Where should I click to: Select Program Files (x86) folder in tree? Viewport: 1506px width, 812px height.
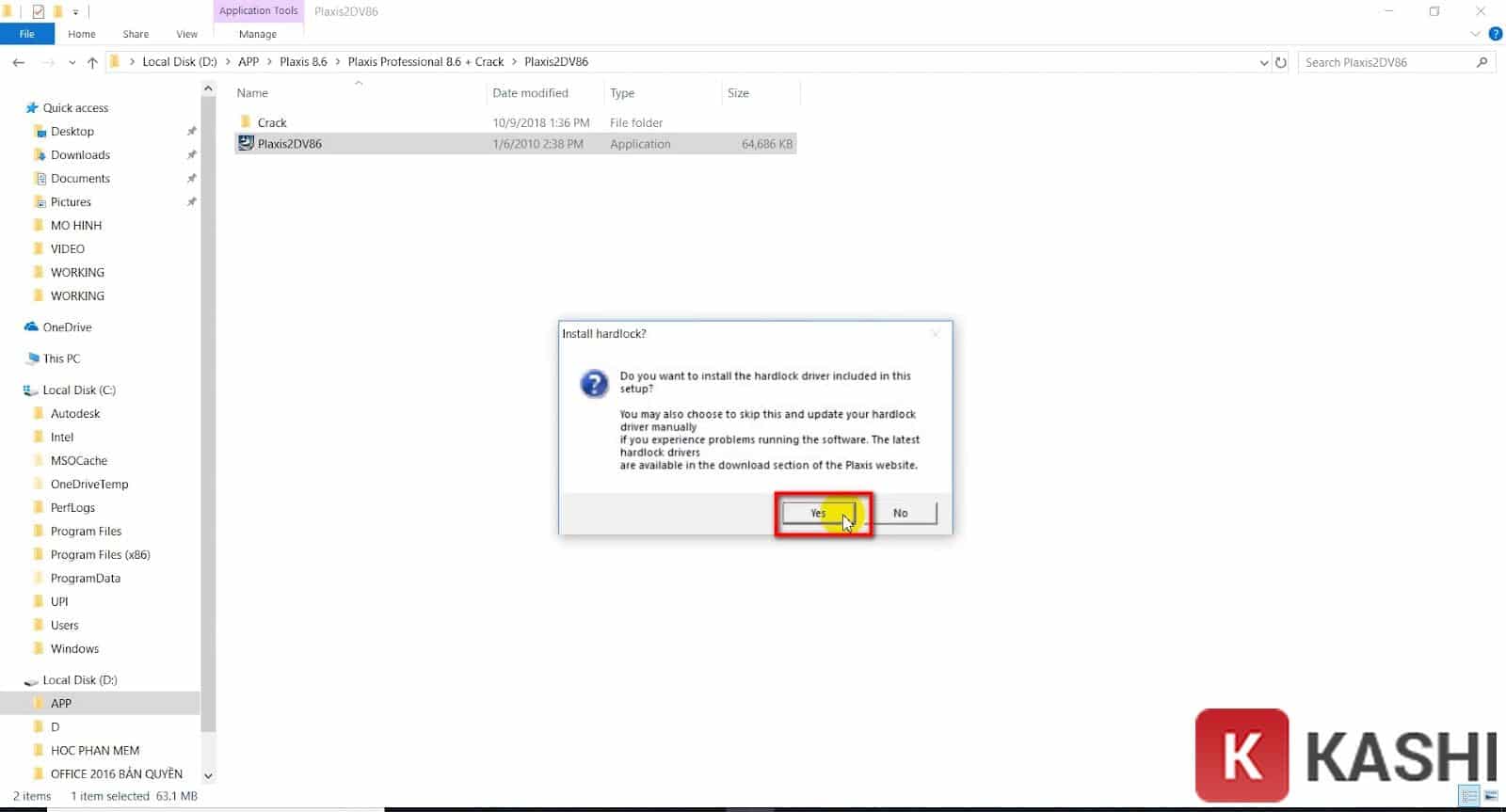100,554
